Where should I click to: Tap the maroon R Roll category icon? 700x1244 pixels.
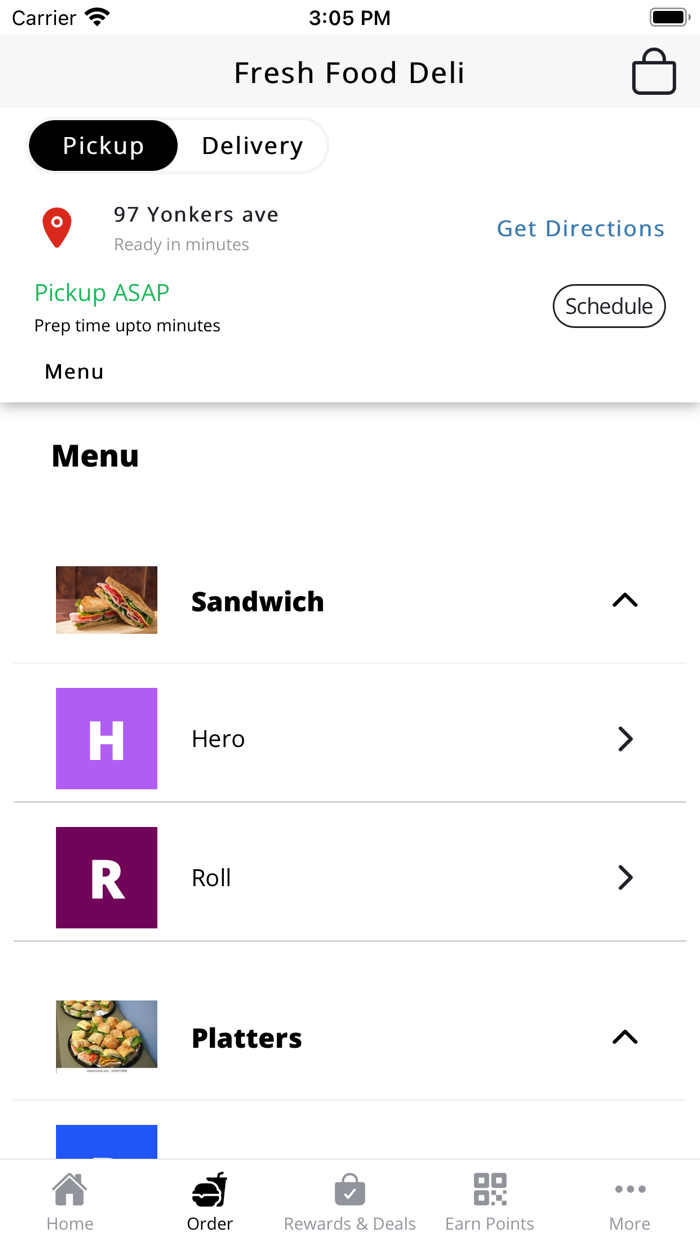click(106, 877)
